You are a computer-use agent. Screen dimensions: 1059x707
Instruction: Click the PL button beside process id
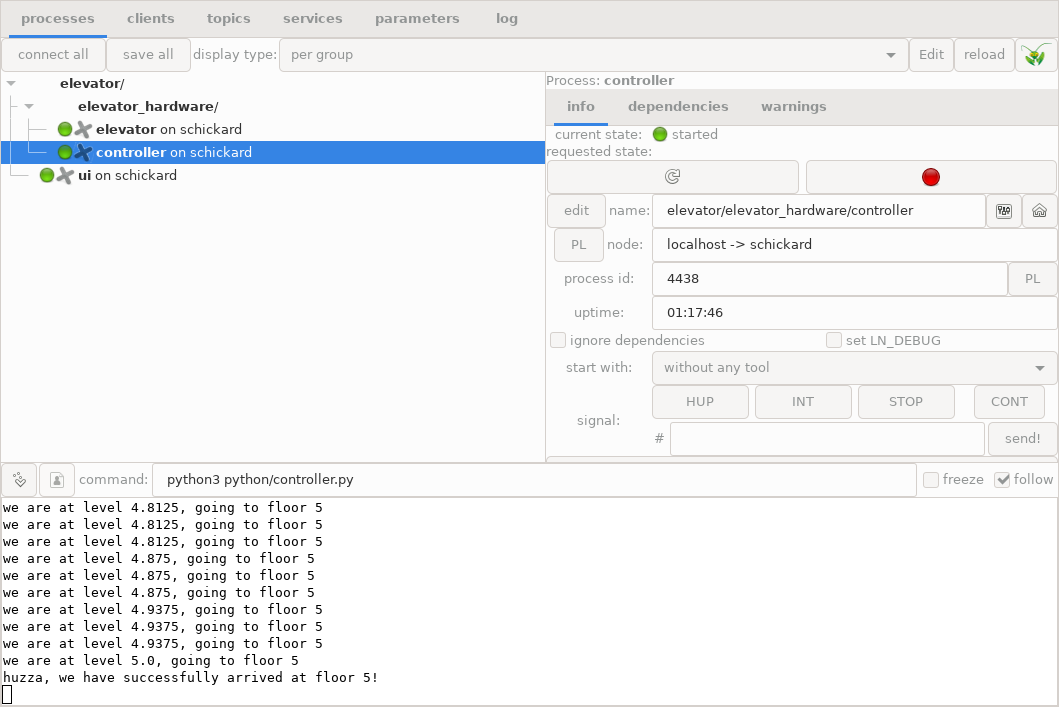pyautogui.click(x=1032, y=279)
